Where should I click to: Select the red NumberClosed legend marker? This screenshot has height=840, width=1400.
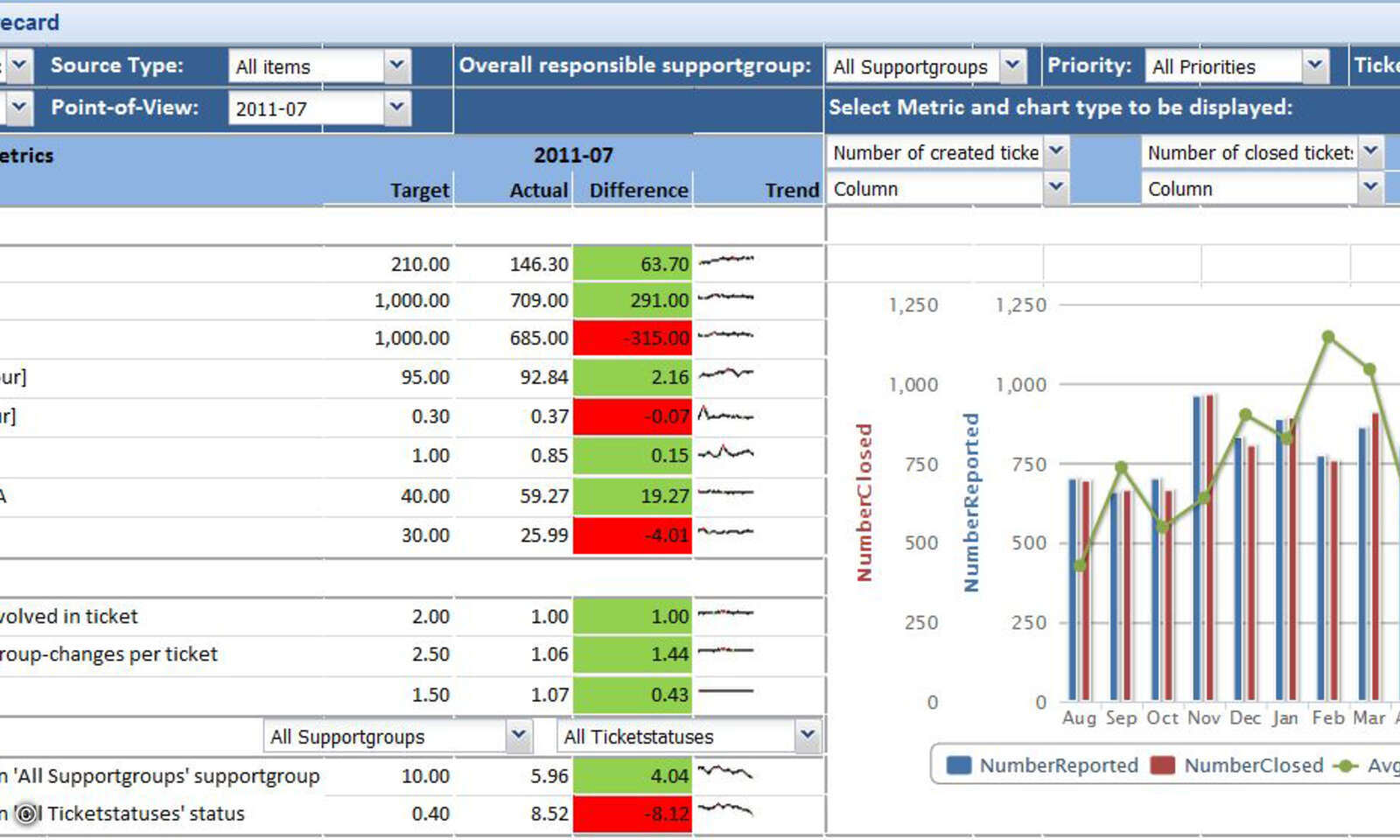coord(1164,765)
